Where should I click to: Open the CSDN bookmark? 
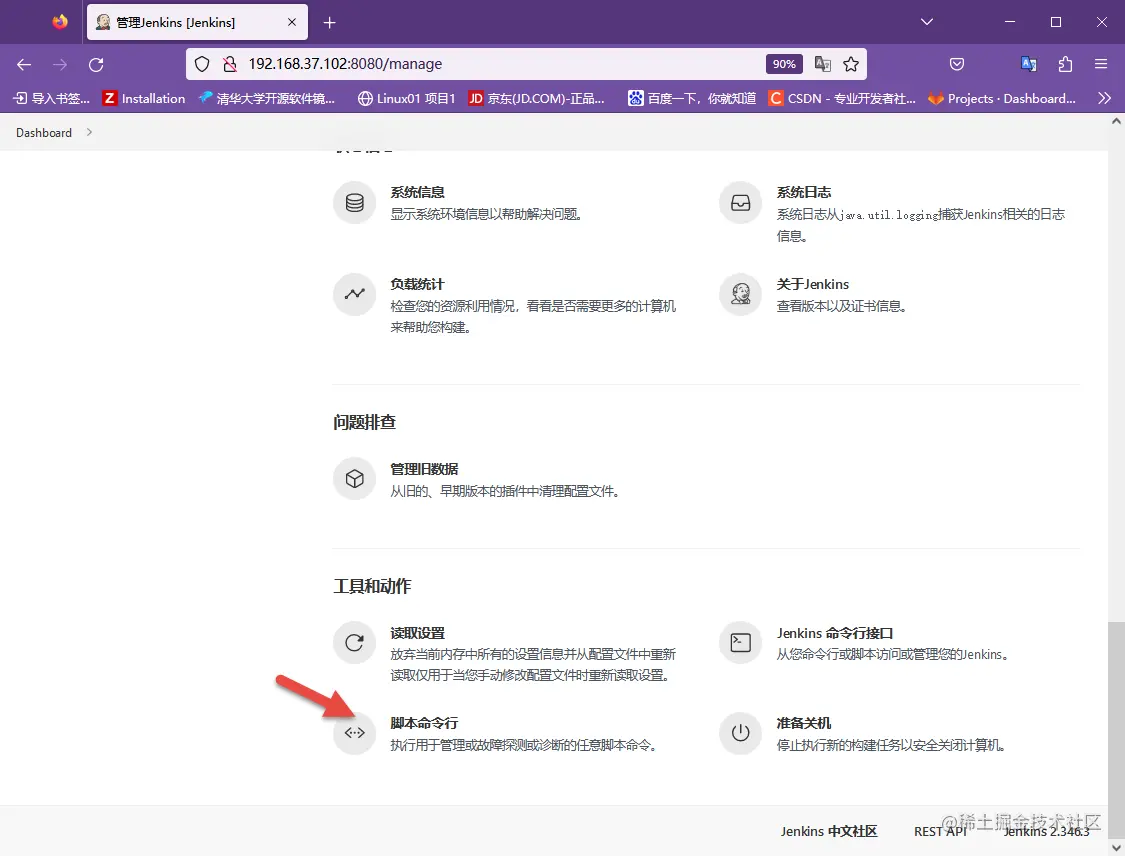point(842,98)
